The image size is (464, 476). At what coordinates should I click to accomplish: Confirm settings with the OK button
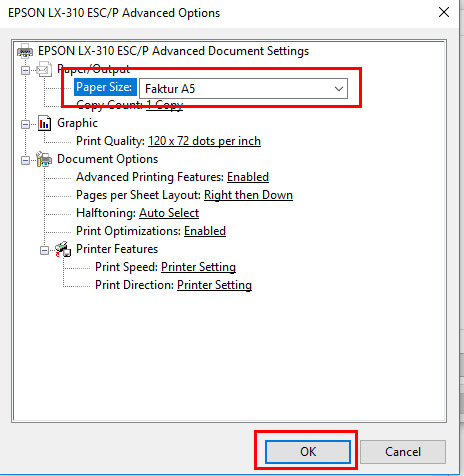coord(308,452)
